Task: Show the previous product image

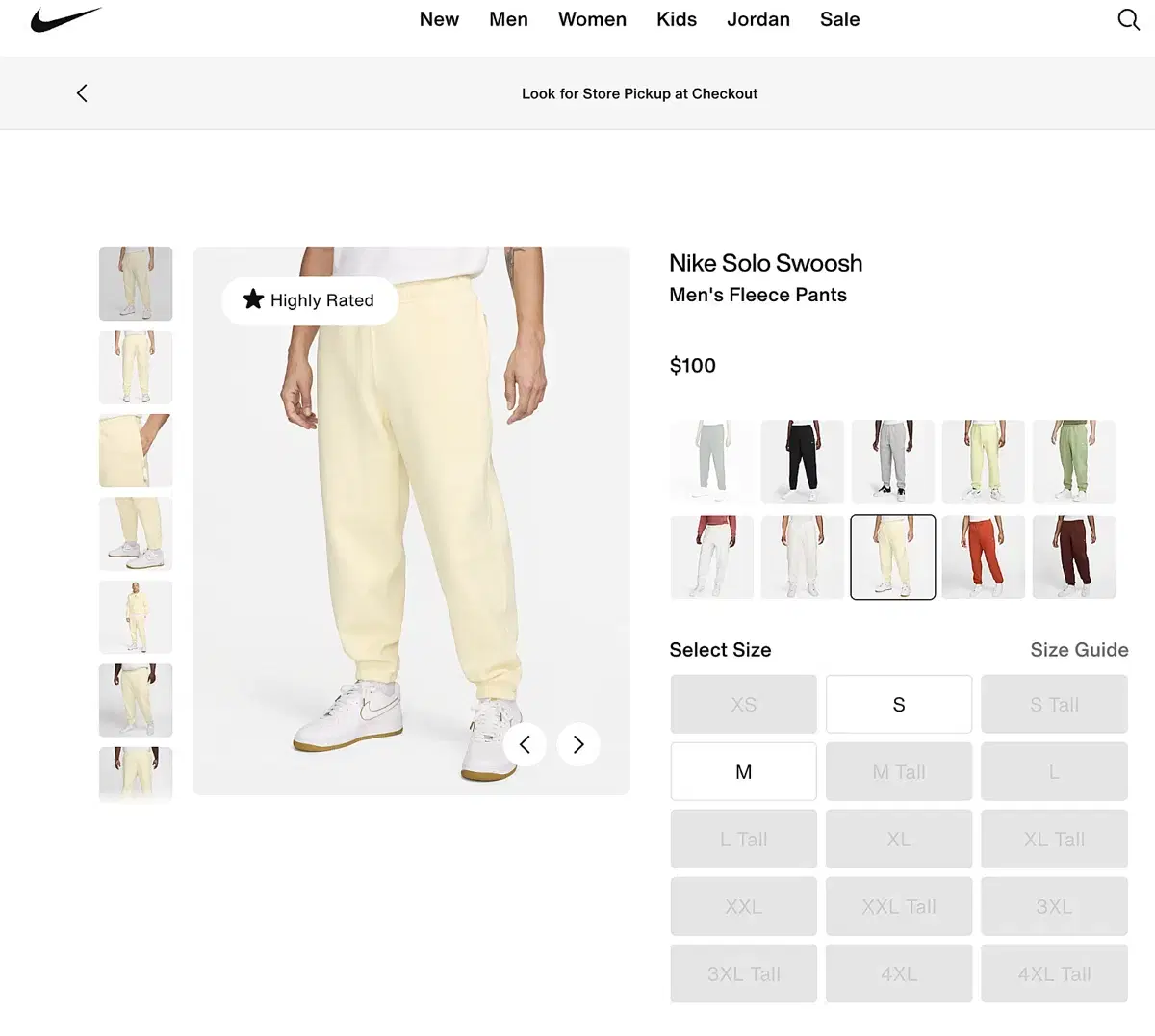Action: [525, 744]
